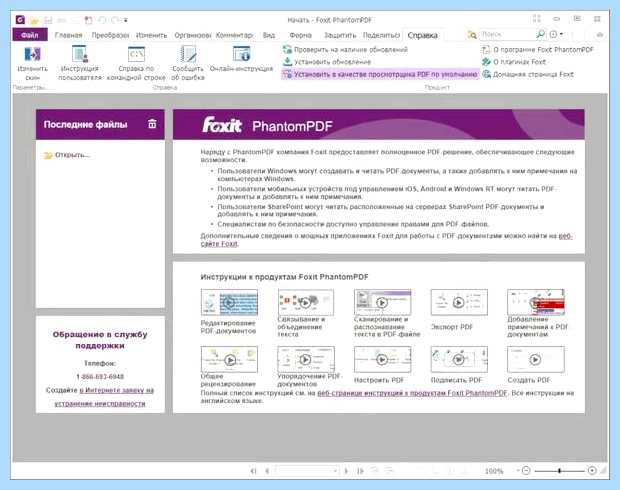Click the Undo arrow in quick access toolbar
Image resolution: width=620 pixels, height=490 pixels.
pyautogui.click(x=102, y=20)
